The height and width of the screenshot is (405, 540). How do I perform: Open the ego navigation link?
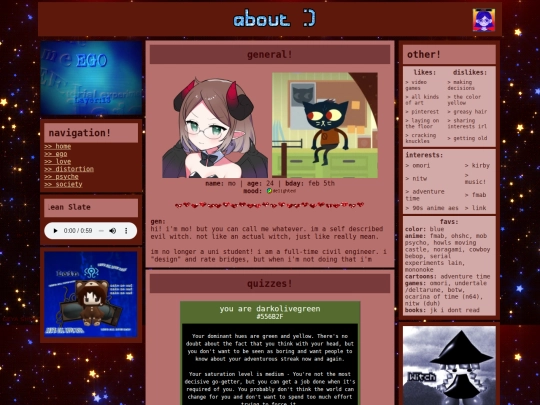[x=55, y=154]
